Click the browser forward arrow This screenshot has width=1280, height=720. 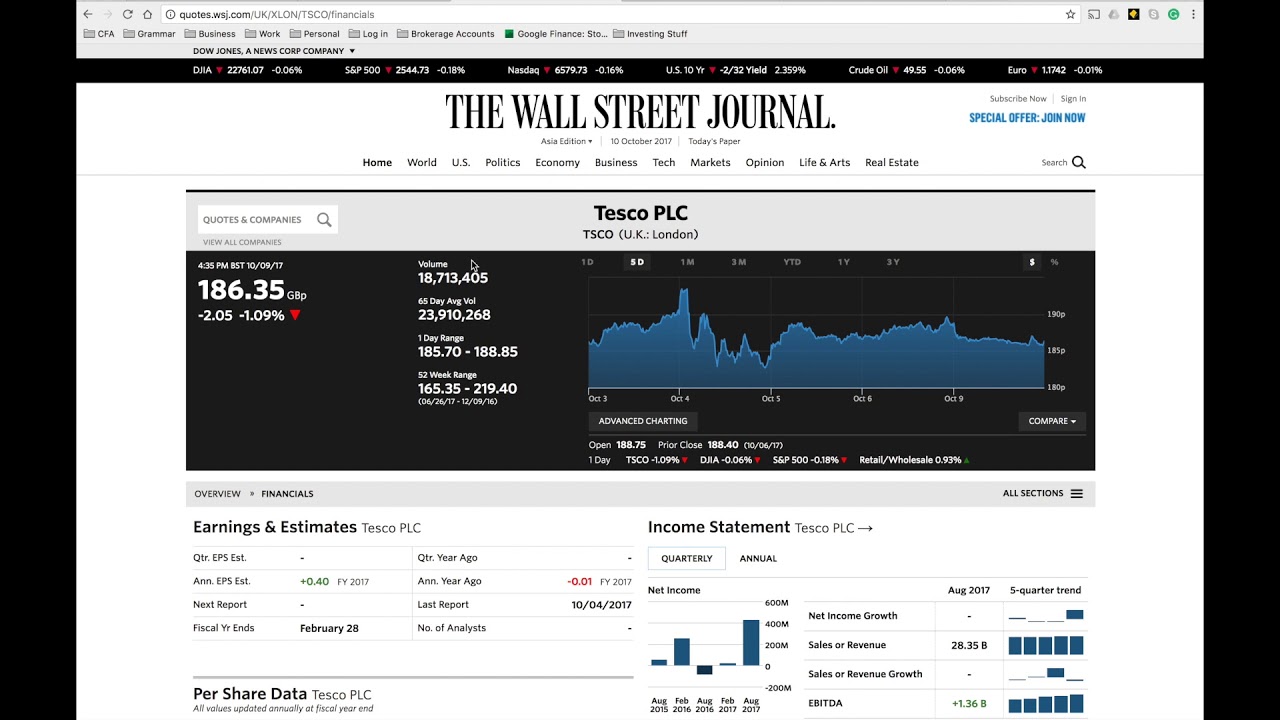[x=108, y=14]
